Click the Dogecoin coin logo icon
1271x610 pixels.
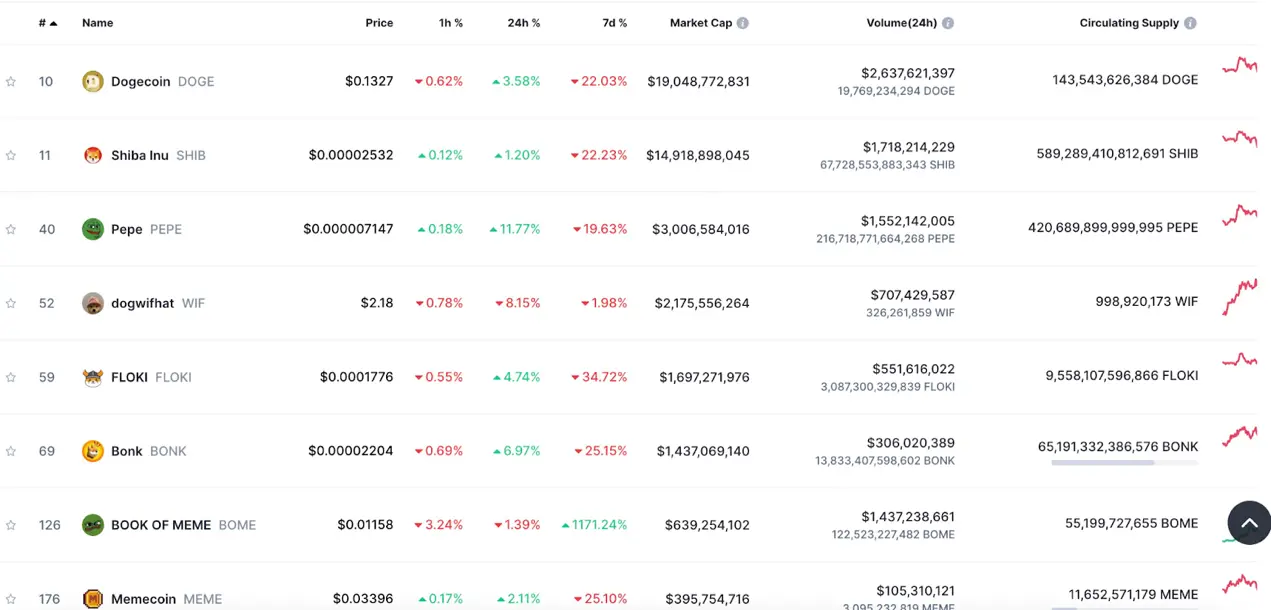point(93,82)
